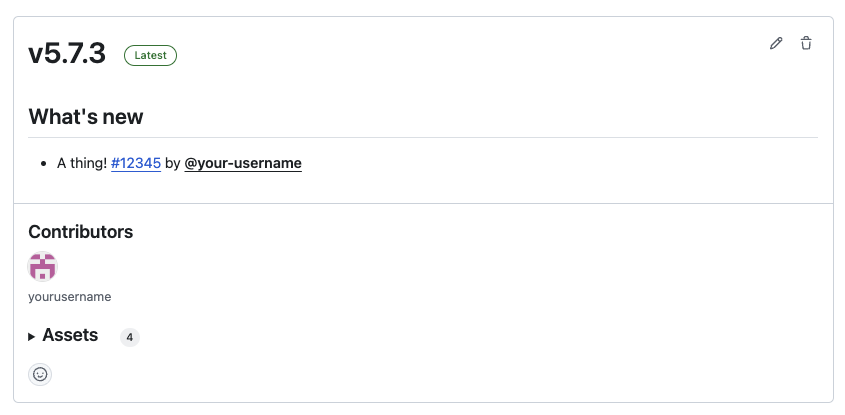Click yourusername text below the avatar

70,297
